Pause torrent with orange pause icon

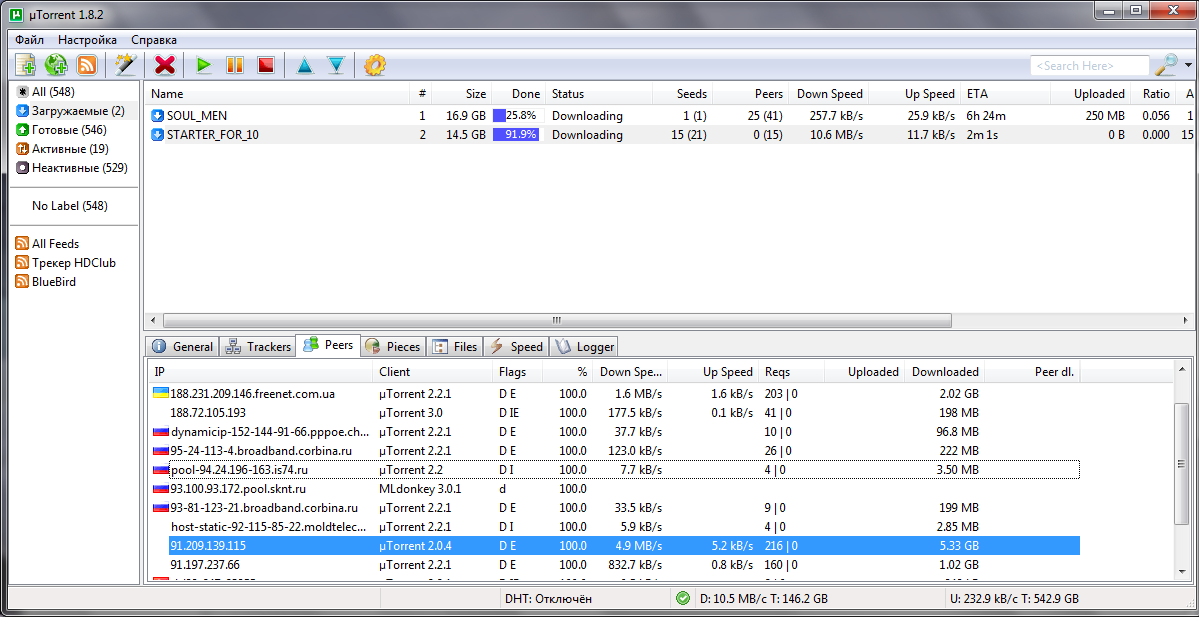(235, 65)
